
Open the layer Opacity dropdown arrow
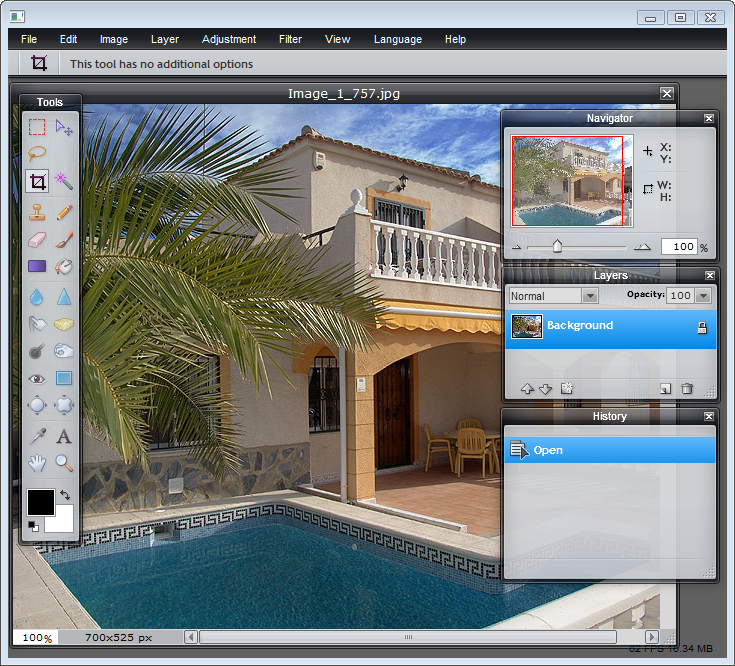[x=703, y=296]
